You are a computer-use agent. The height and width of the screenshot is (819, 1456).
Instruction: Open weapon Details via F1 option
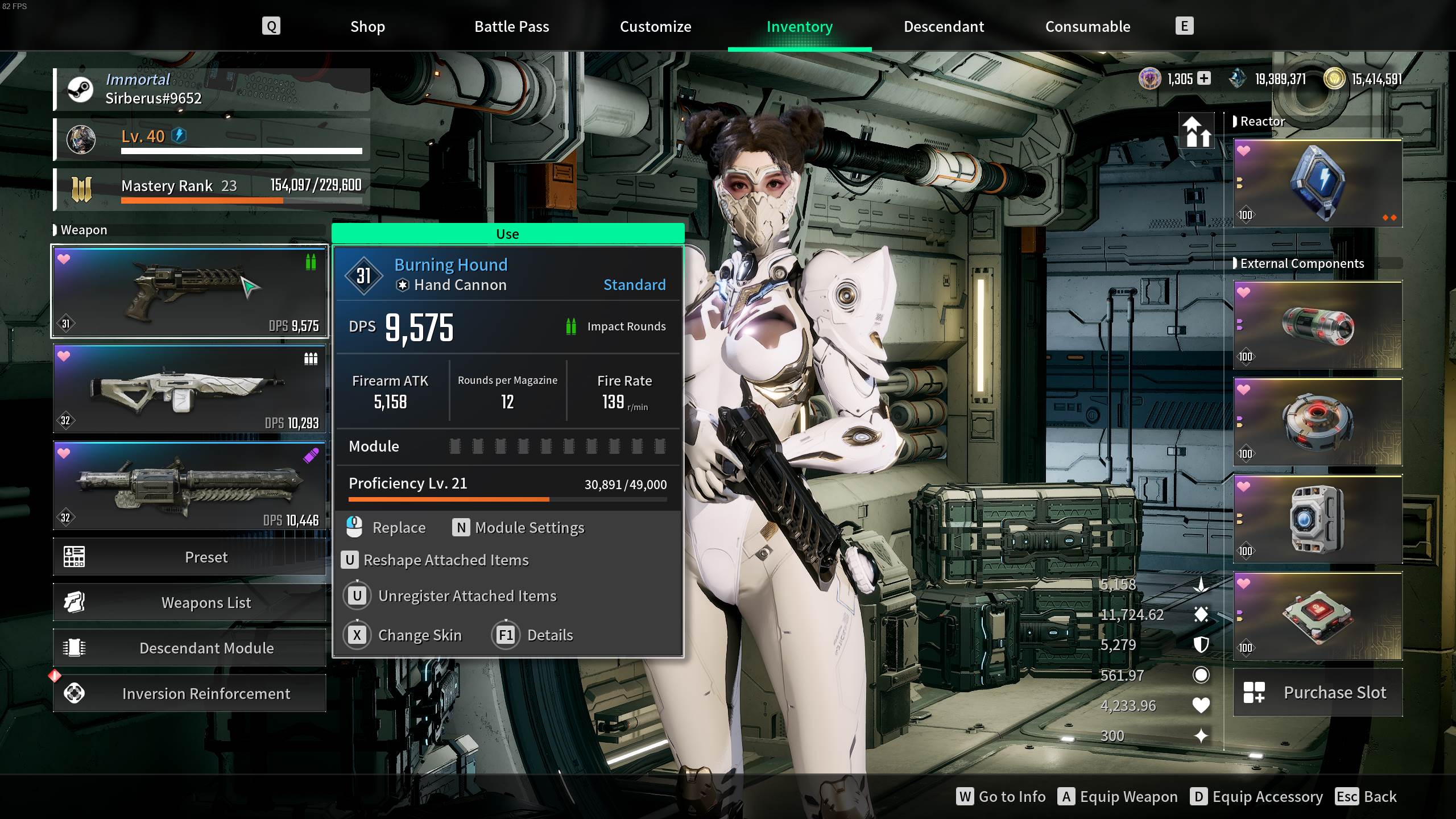(x=533, y=635)
